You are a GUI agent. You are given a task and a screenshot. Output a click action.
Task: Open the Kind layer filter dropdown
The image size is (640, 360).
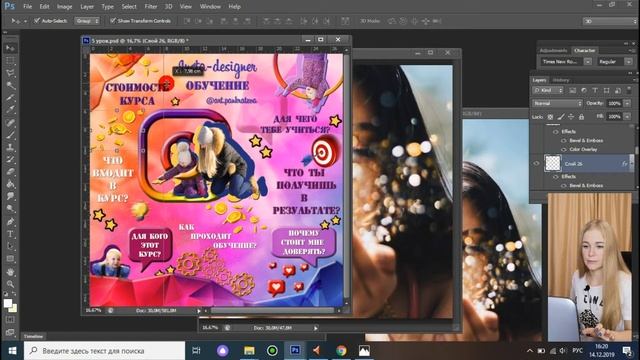pos(548,90)
